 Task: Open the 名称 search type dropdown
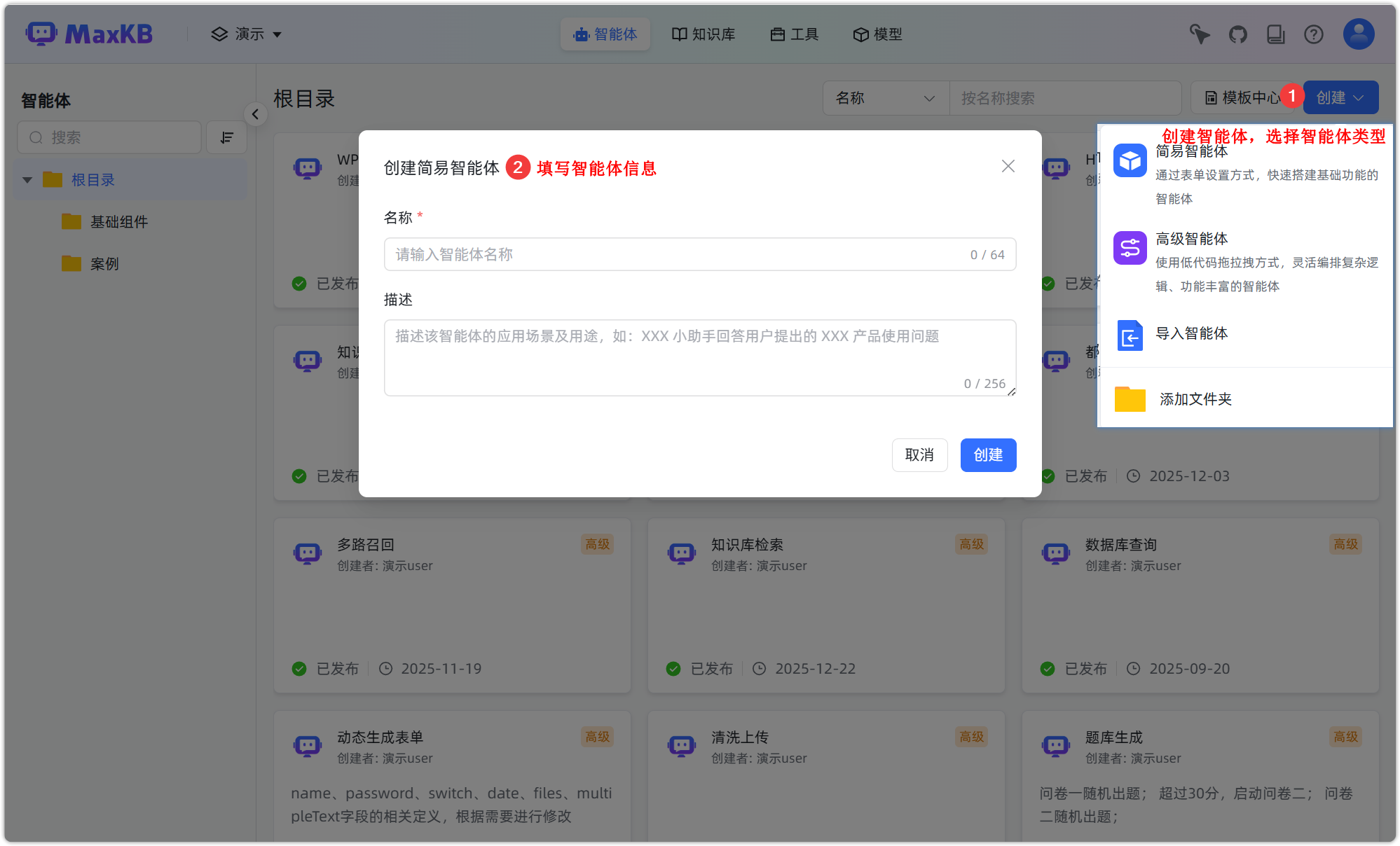coord(885,98)
